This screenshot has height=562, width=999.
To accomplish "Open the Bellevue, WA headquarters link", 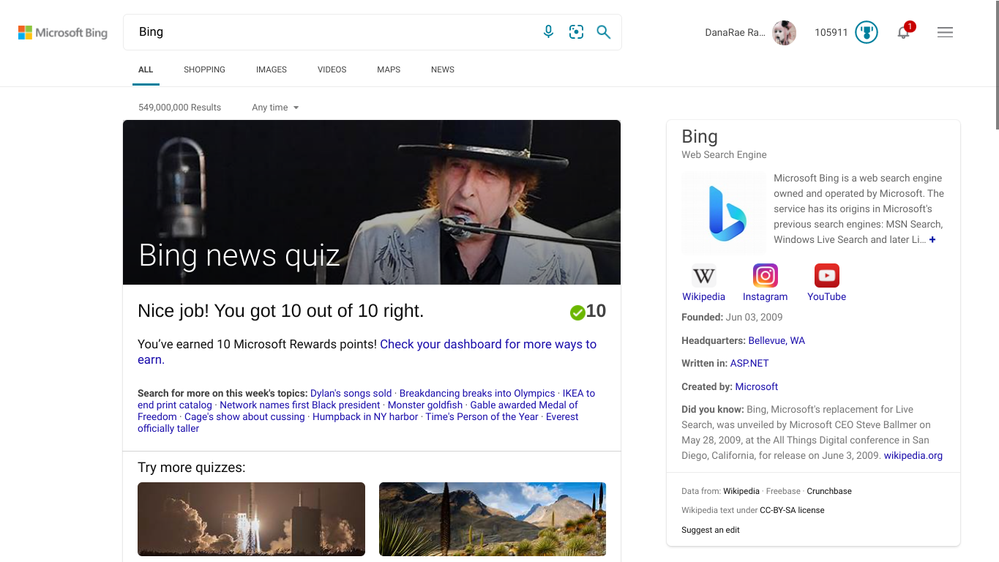I will (x=777, y=340).
